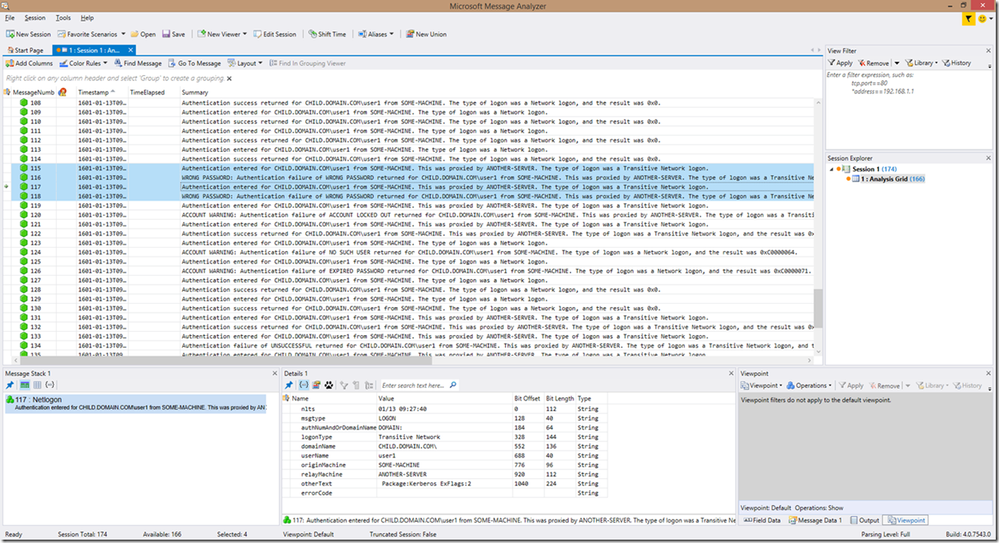999x543 pixels.
Task: Close the Session 1 analysis tab
Action: coord(131,50)
